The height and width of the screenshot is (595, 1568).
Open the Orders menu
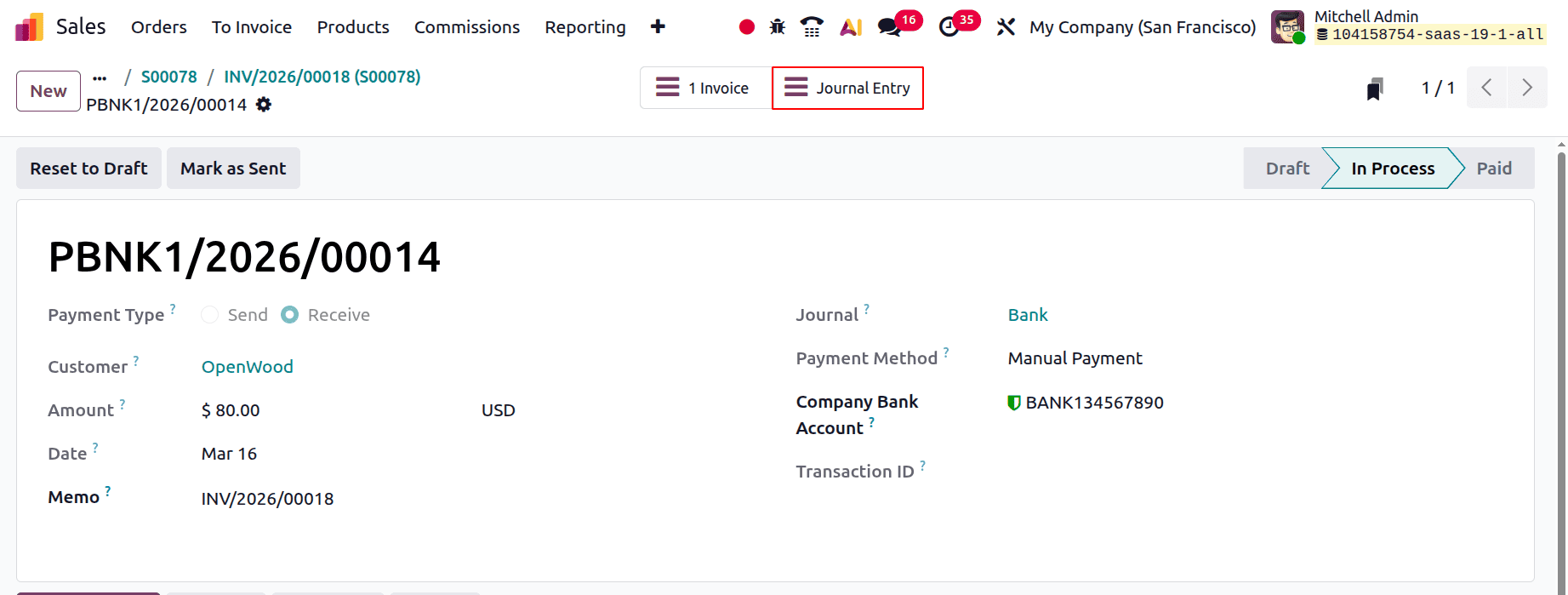(x=159, y=27)
